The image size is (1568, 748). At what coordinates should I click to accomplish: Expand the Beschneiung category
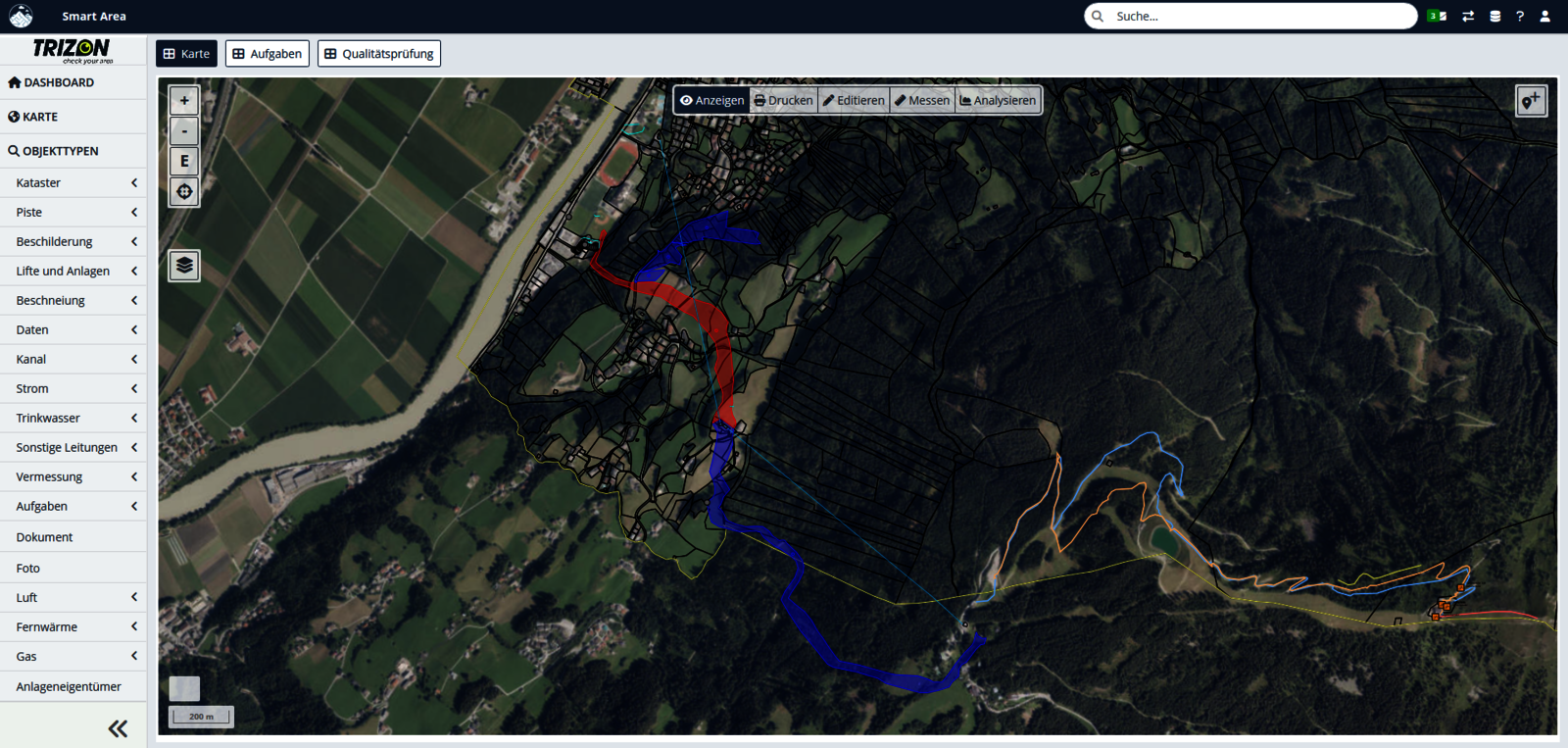pos(73,300)
